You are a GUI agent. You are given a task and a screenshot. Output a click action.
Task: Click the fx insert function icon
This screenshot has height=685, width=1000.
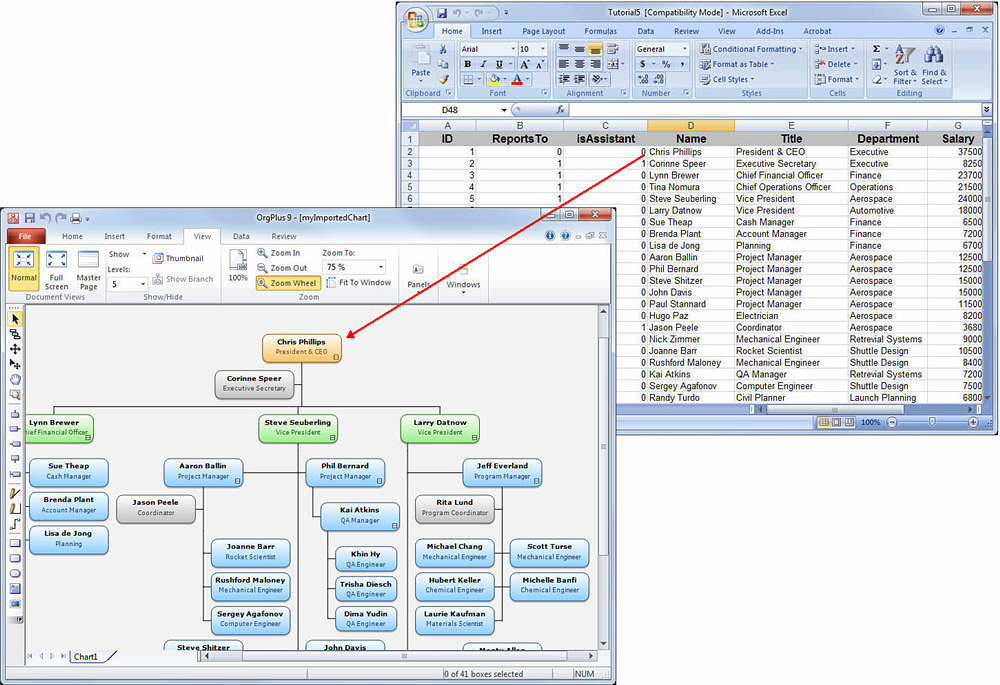click(x=560, y=110)
